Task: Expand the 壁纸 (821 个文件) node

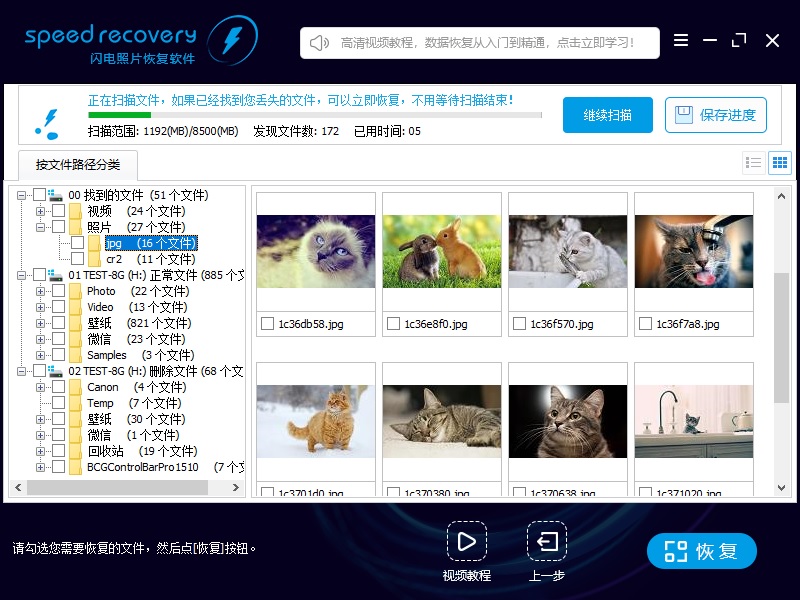Action: (x=40, y=323)
